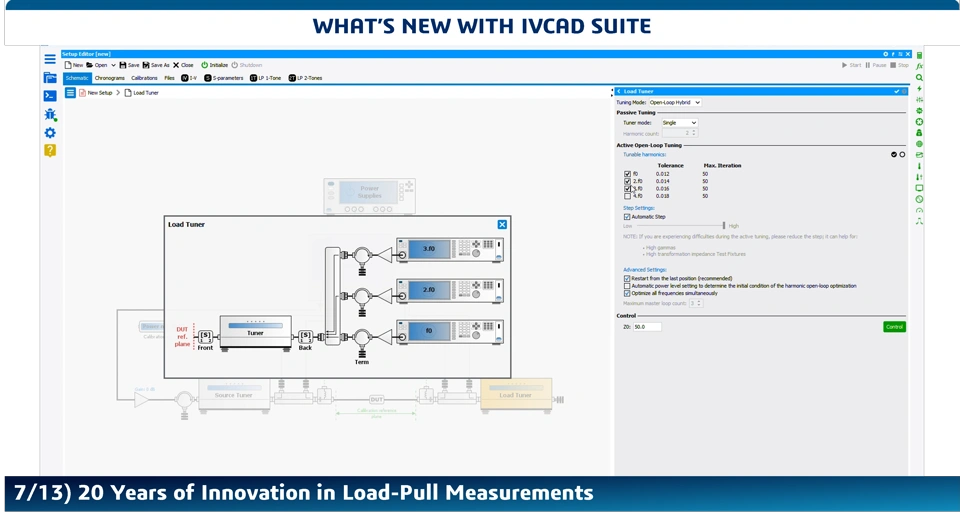
Task: Click the New Setup breadcrumb
Action: click(x=96, y=93)
